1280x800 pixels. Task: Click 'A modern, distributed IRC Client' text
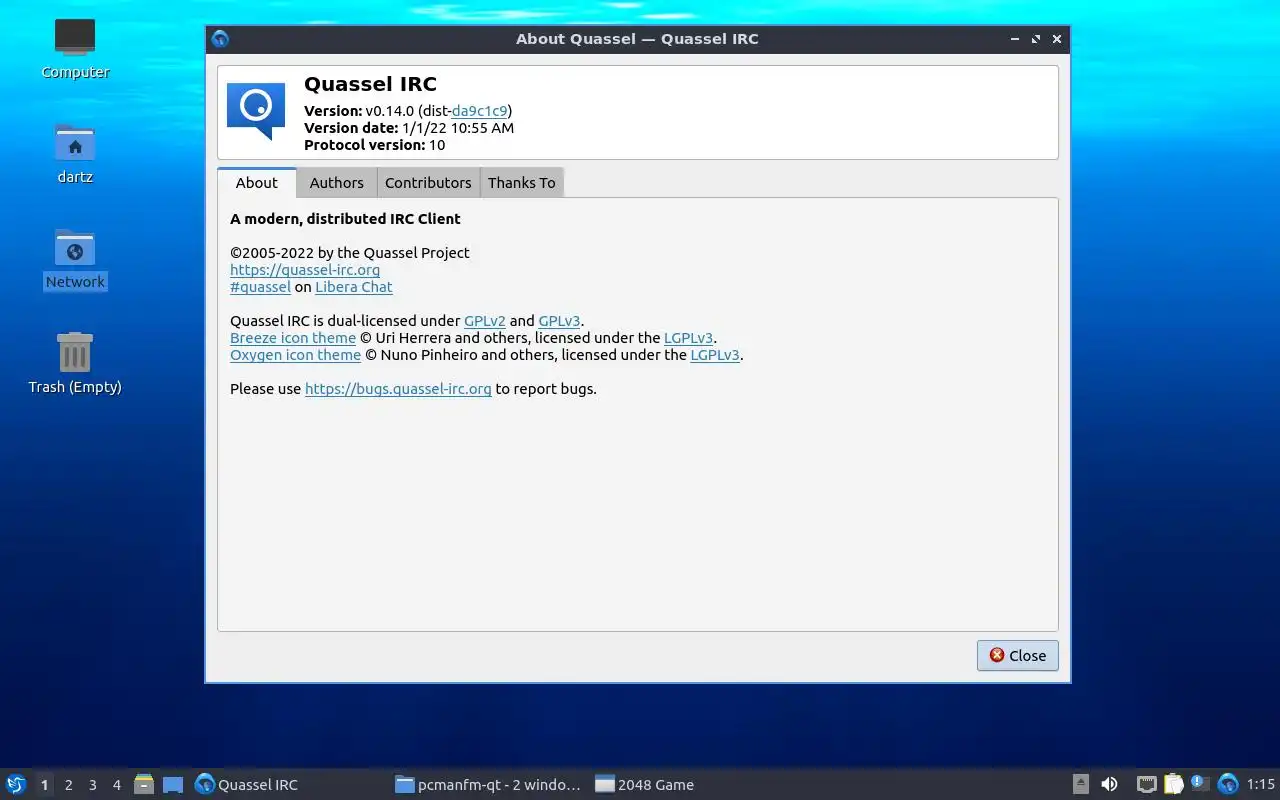pos(345,219)
